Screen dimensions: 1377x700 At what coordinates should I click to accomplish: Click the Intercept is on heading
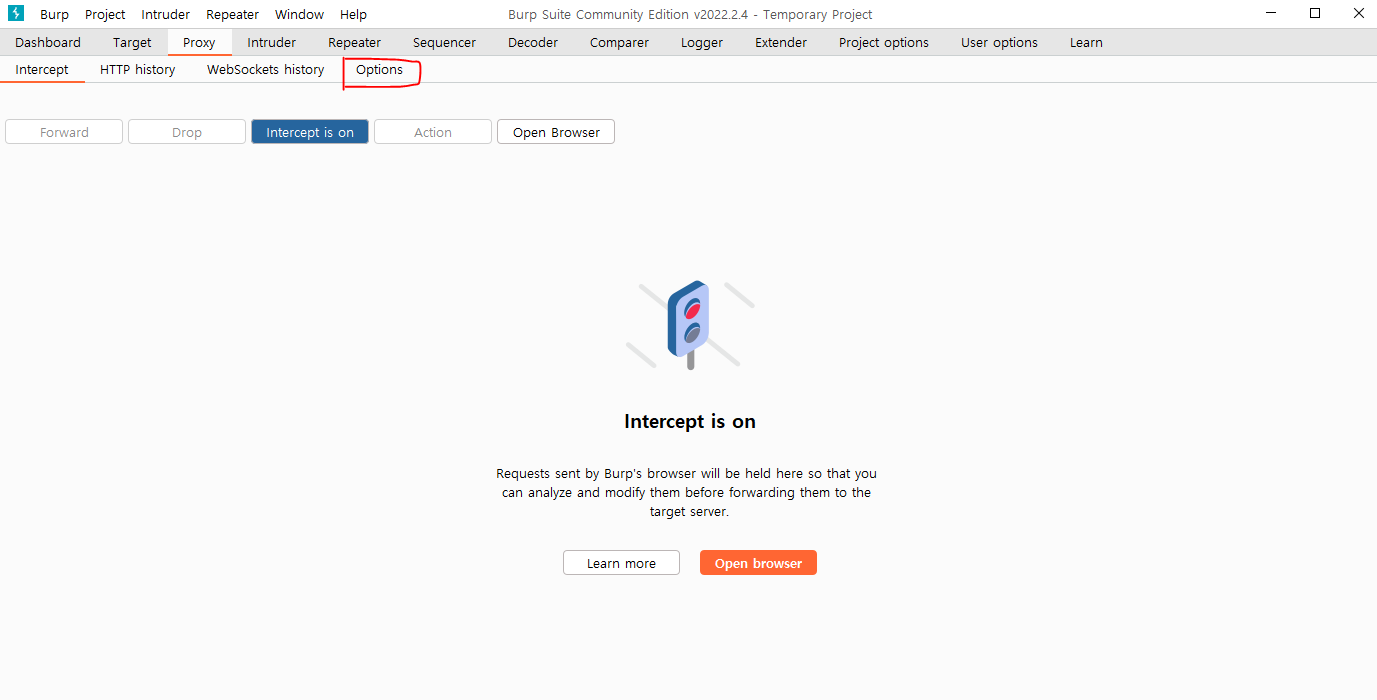[x=690, y=421]
